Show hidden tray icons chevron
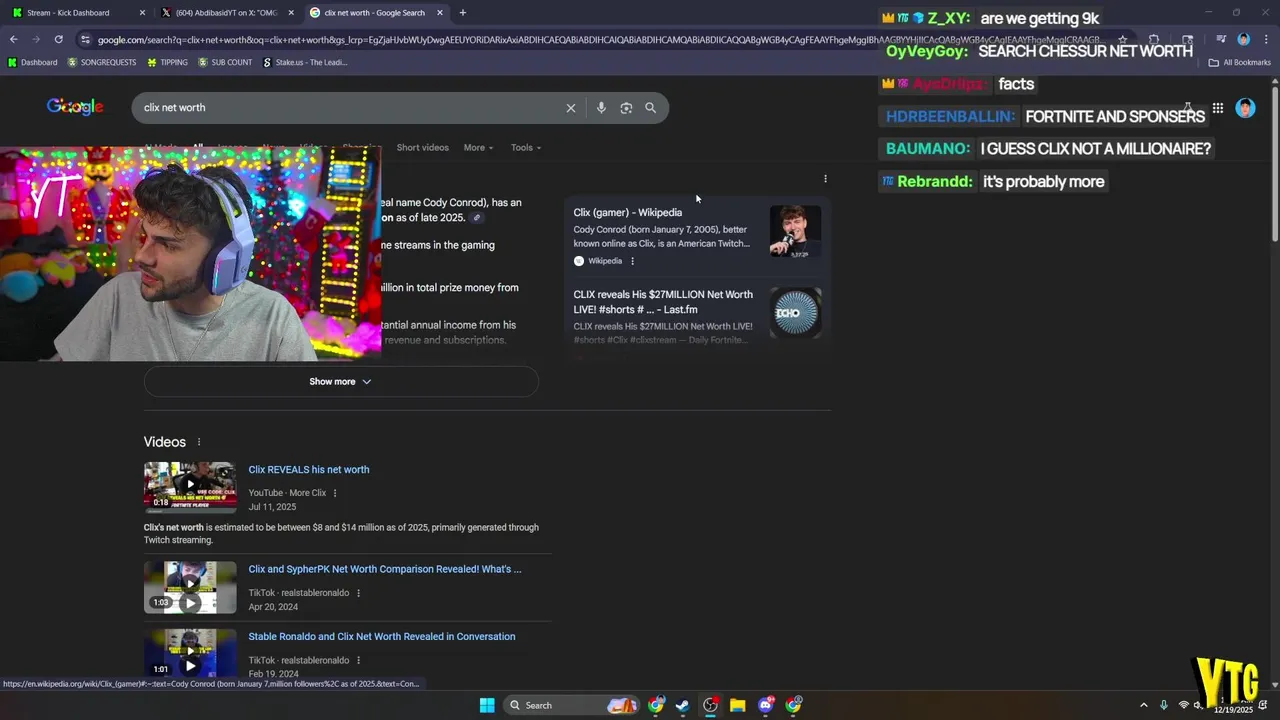 point(1143,705)
